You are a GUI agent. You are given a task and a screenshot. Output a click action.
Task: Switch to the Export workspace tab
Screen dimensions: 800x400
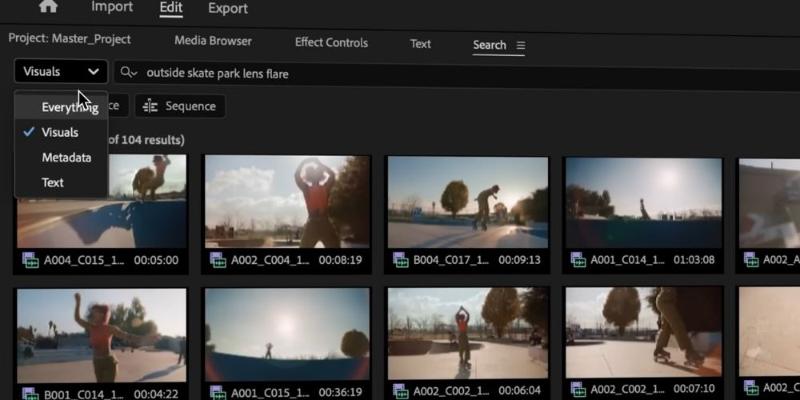point(228,8)
